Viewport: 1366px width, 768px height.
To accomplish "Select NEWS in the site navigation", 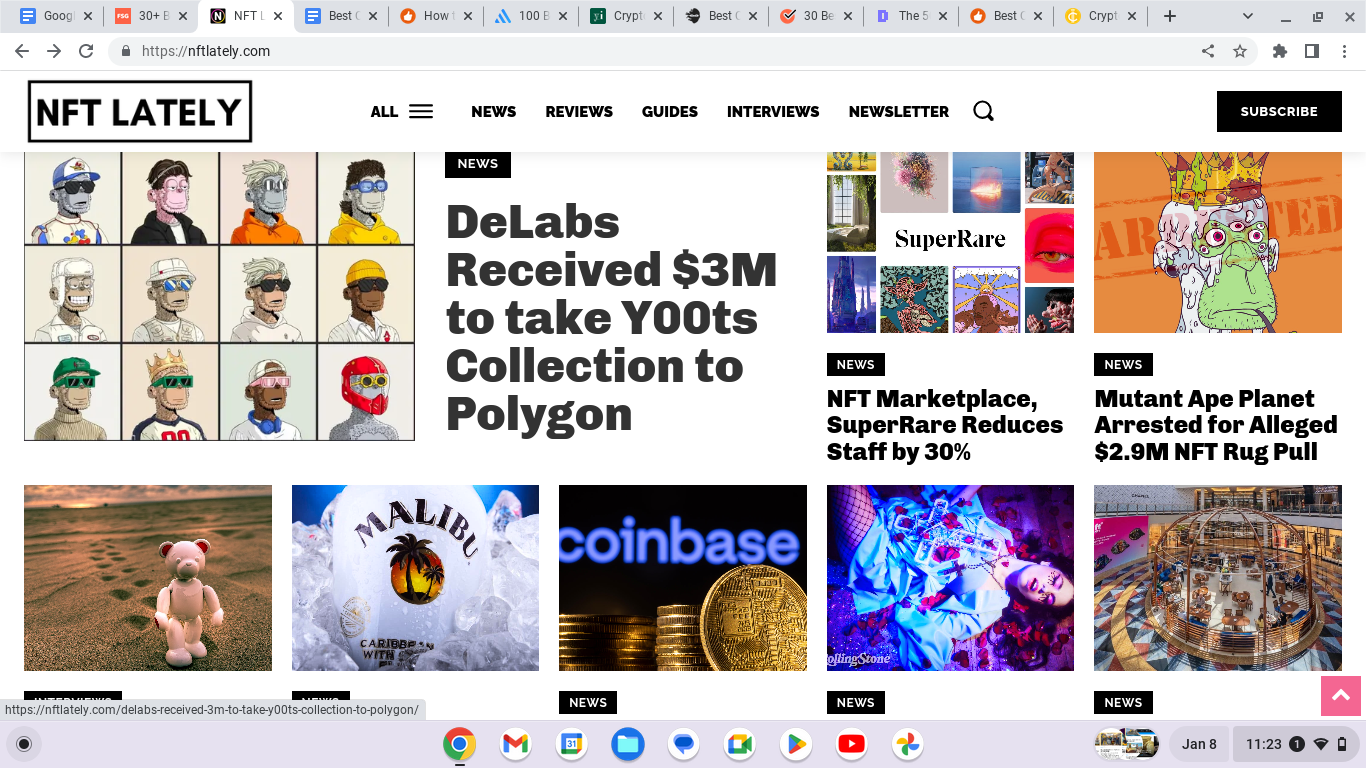I will tap(493, 111).
